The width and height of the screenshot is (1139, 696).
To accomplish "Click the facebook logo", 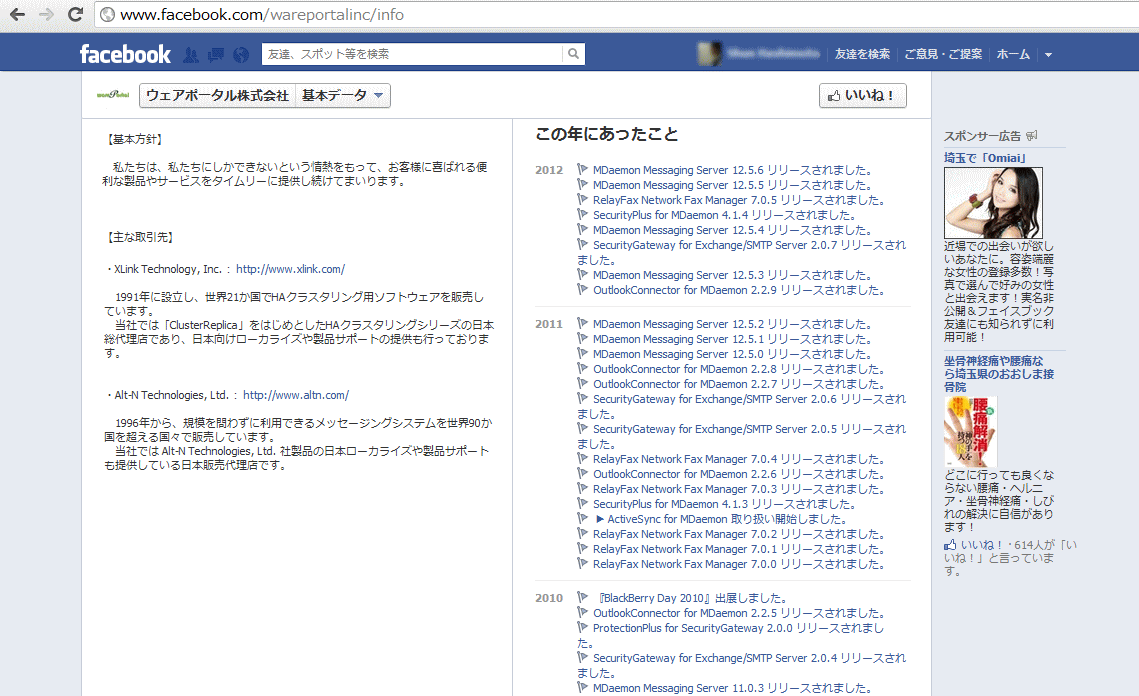I will point(125,54).
